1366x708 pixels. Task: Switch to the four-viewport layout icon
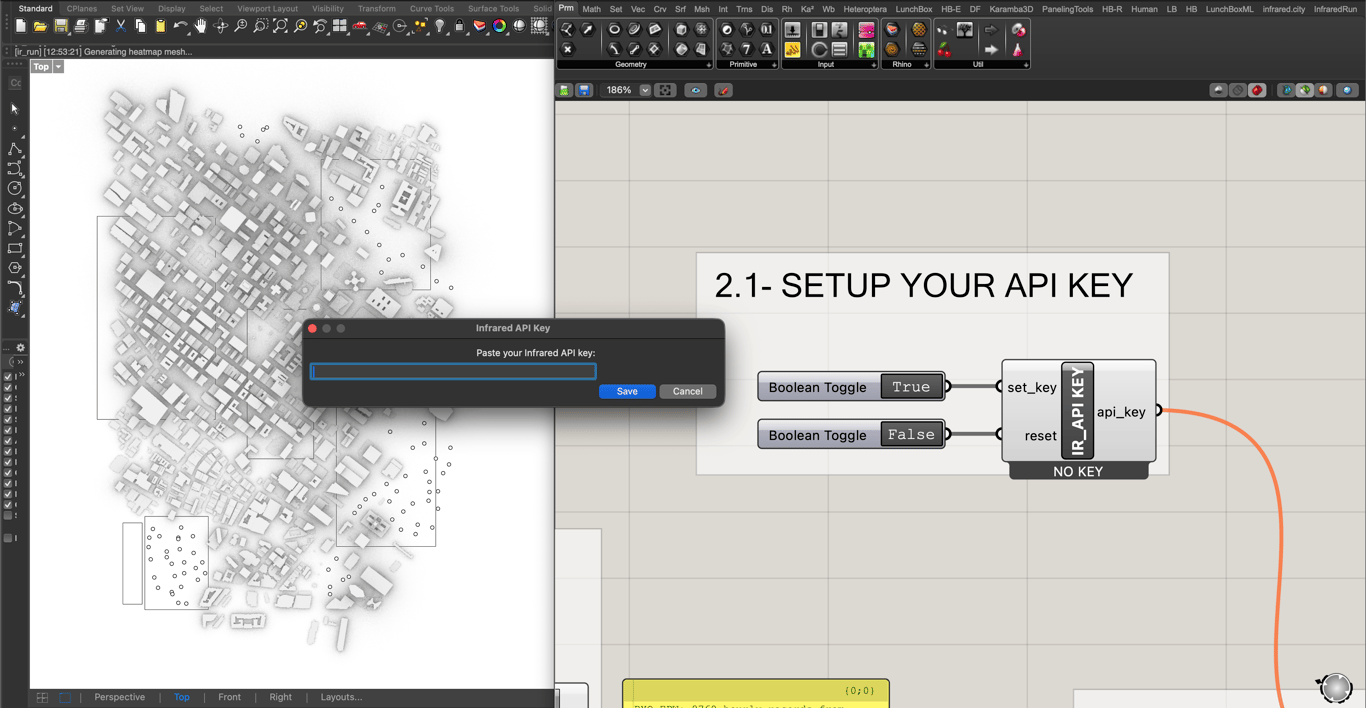pos(340,26)
